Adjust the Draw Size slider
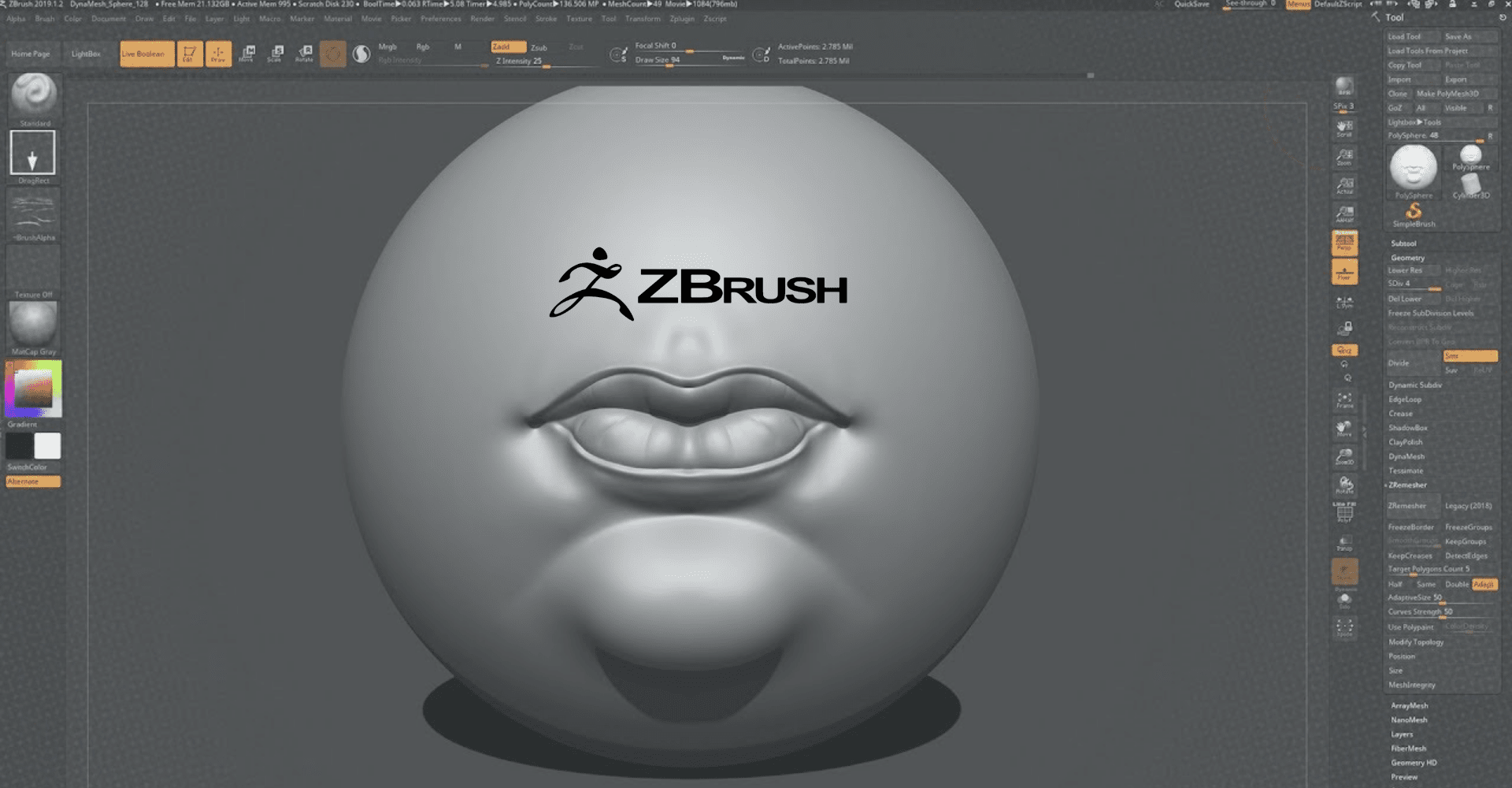Screen dimensions: 1512x788 pos(690,61)
